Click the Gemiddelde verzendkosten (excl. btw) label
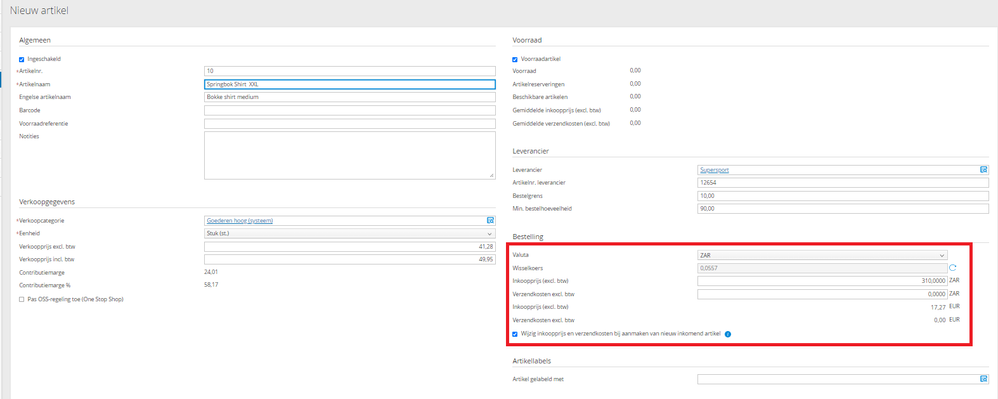The width and height of the screenshot is (998, 399). coord(561,123)
